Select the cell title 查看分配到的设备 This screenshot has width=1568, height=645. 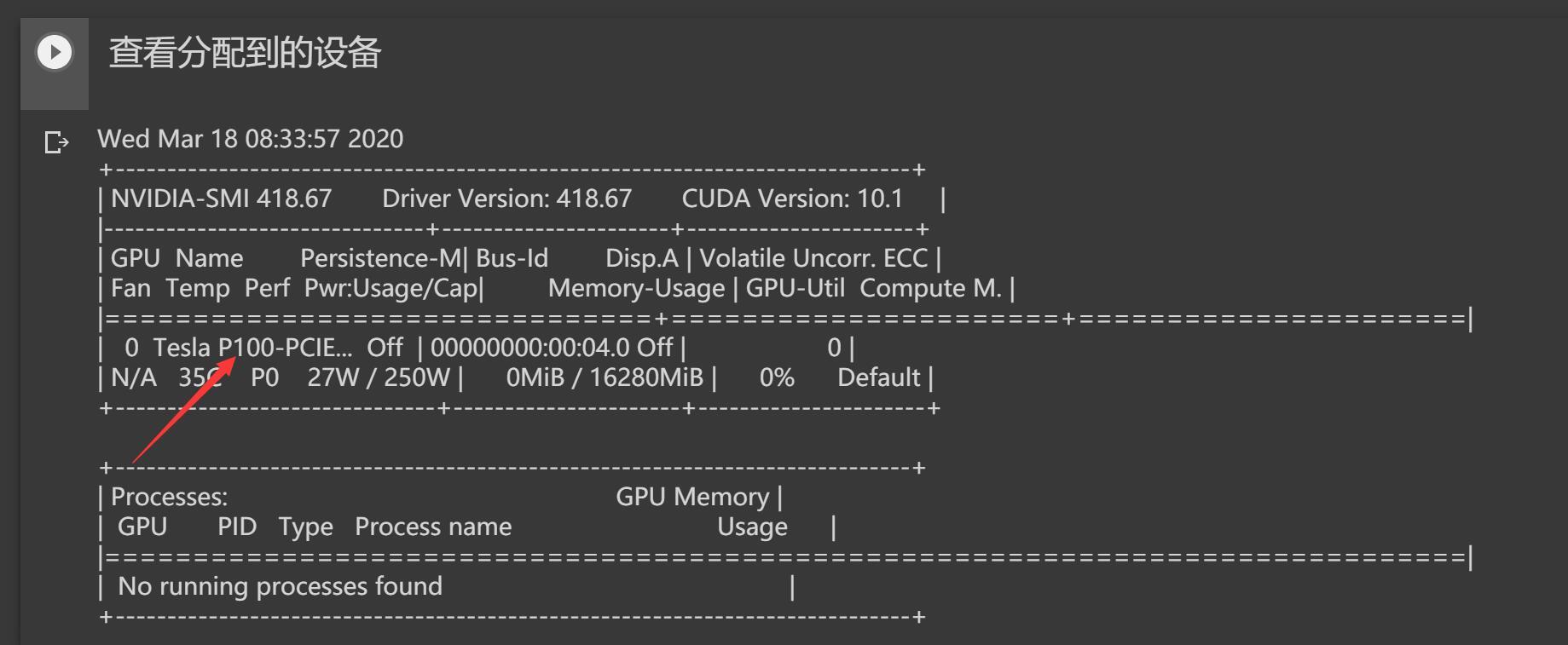tap(245, 53)
